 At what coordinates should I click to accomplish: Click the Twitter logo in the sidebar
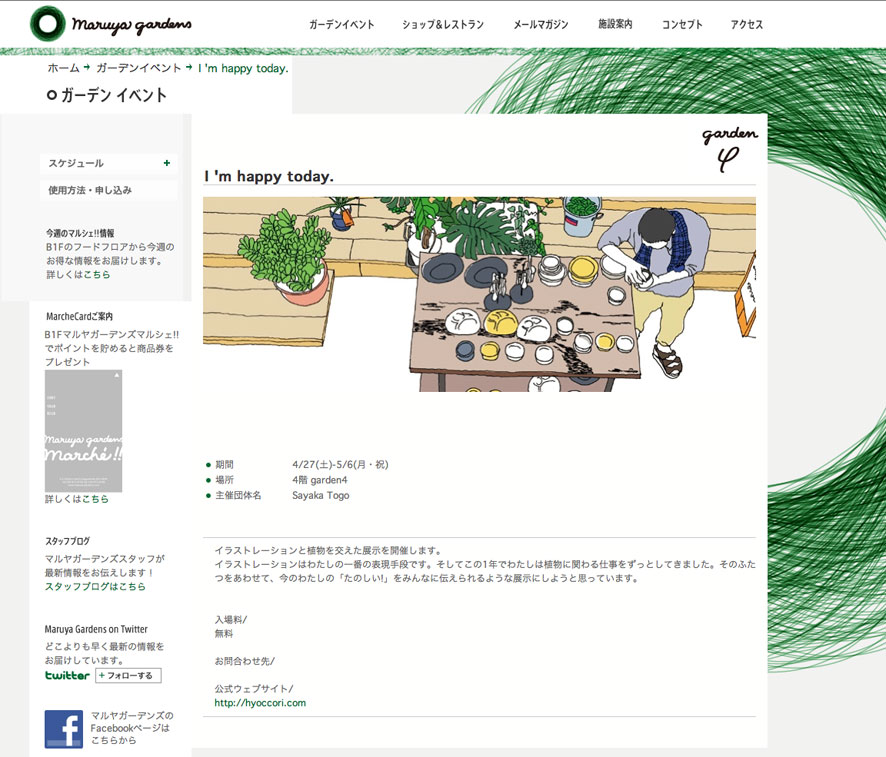coord(67,676)
